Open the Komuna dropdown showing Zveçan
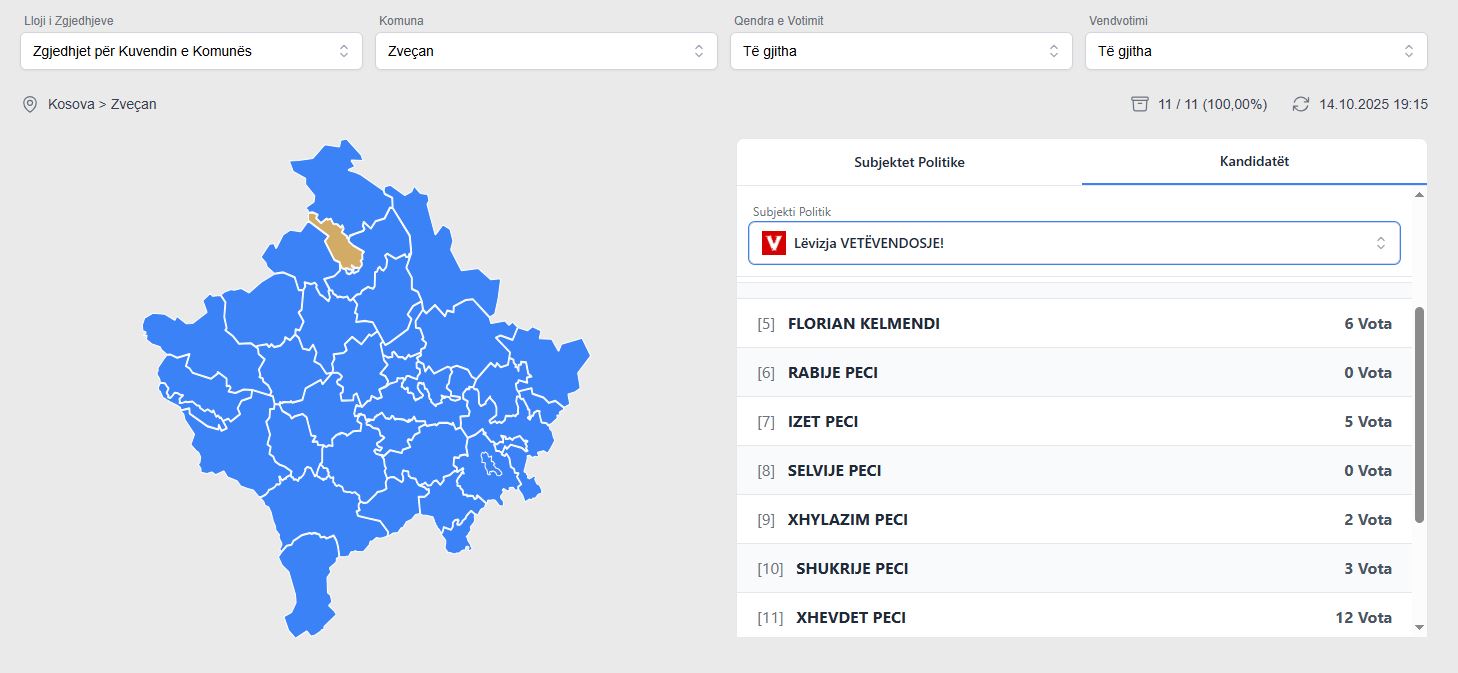 (x=546, y=51)
